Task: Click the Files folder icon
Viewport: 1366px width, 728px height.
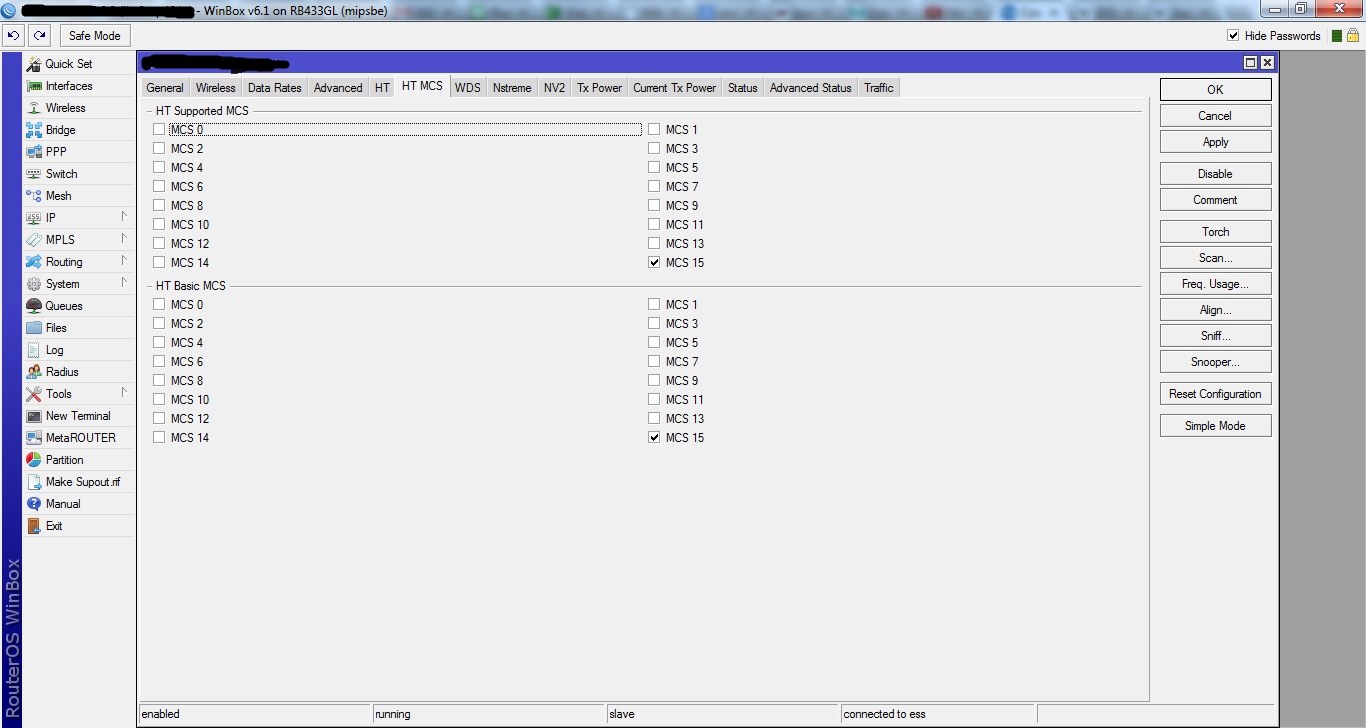Action: [34, 328]
